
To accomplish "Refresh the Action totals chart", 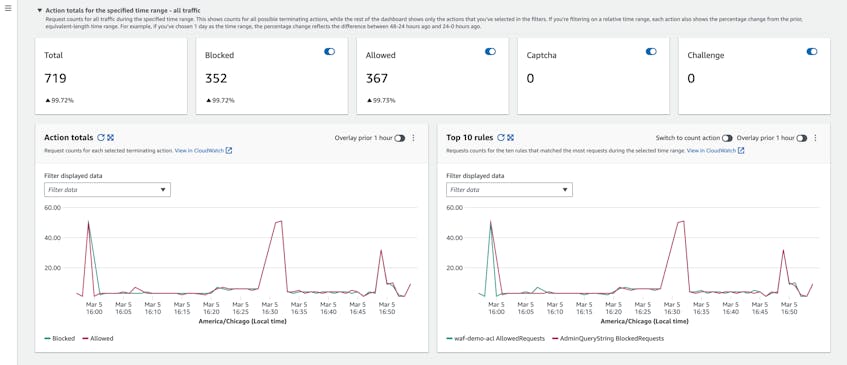I will pyautogui.click(x=101, y=138).
